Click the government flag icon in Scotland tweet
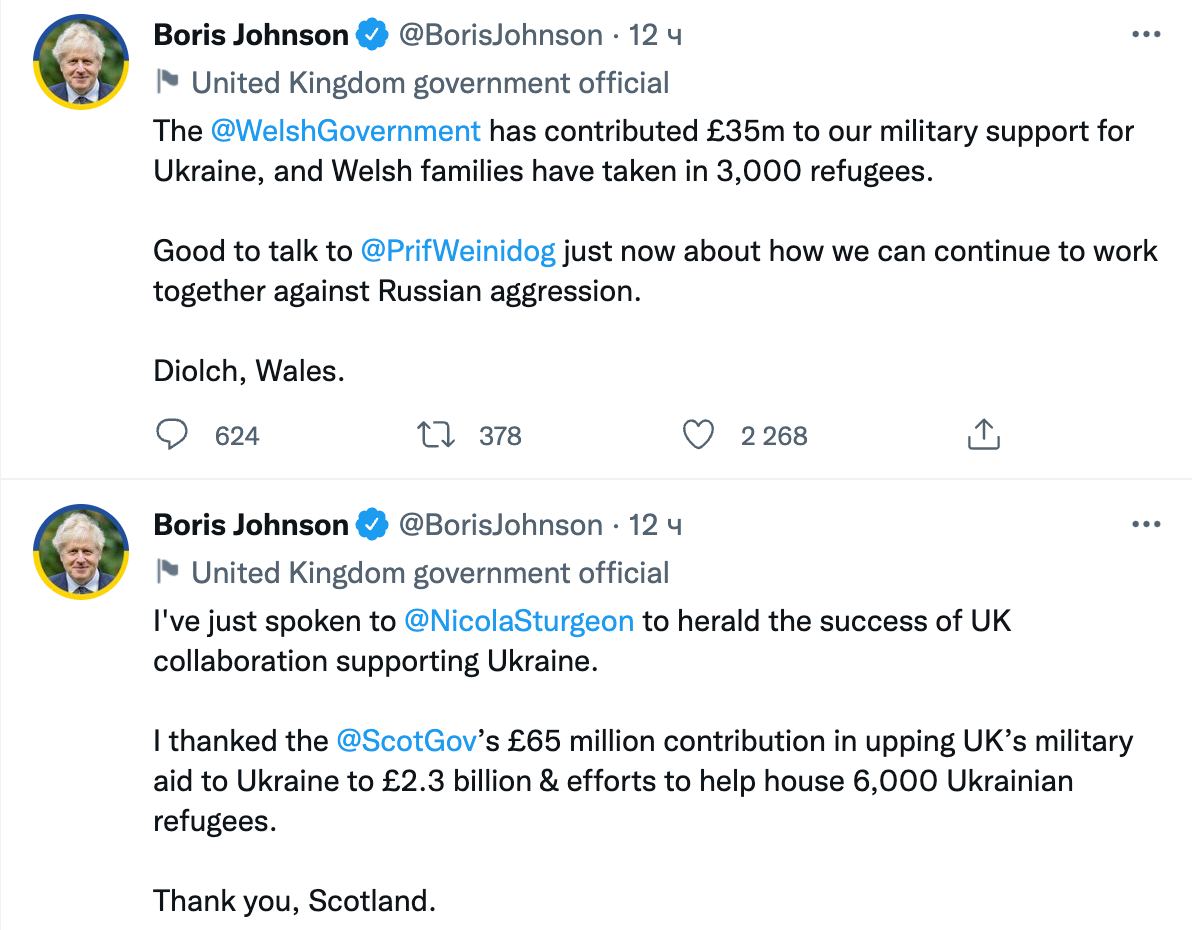1192x930 pixels. (167, 572)
